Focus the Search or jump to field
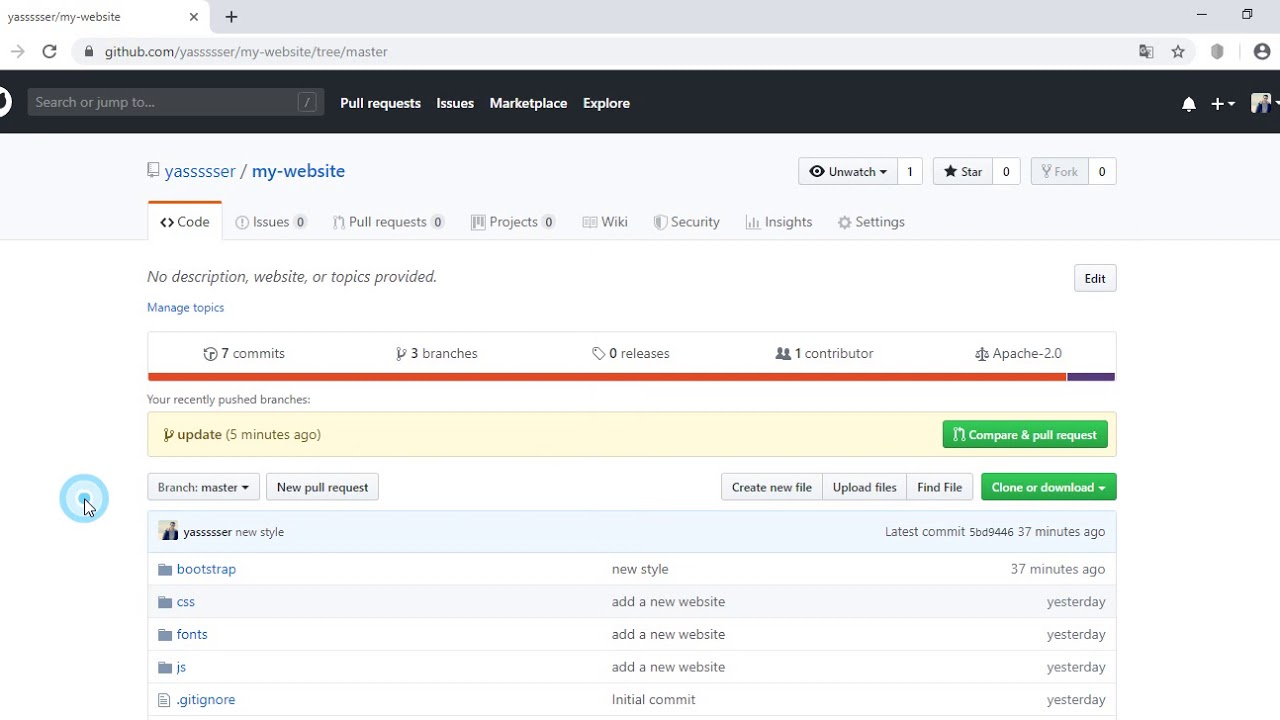 [176, 102]
